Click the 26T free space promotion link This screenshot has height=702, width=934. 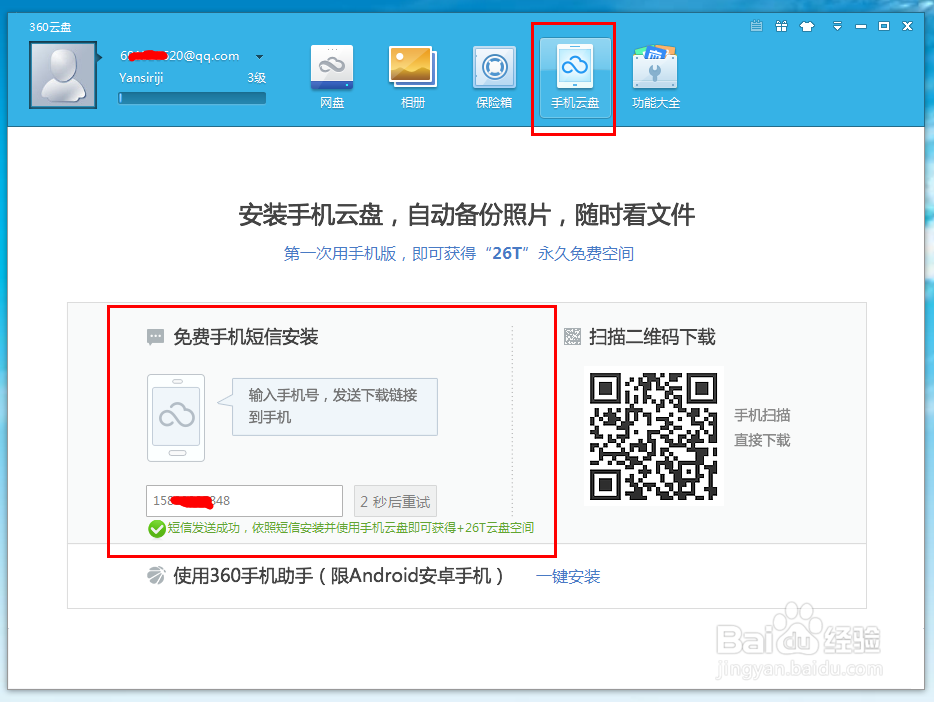[458, 254]
